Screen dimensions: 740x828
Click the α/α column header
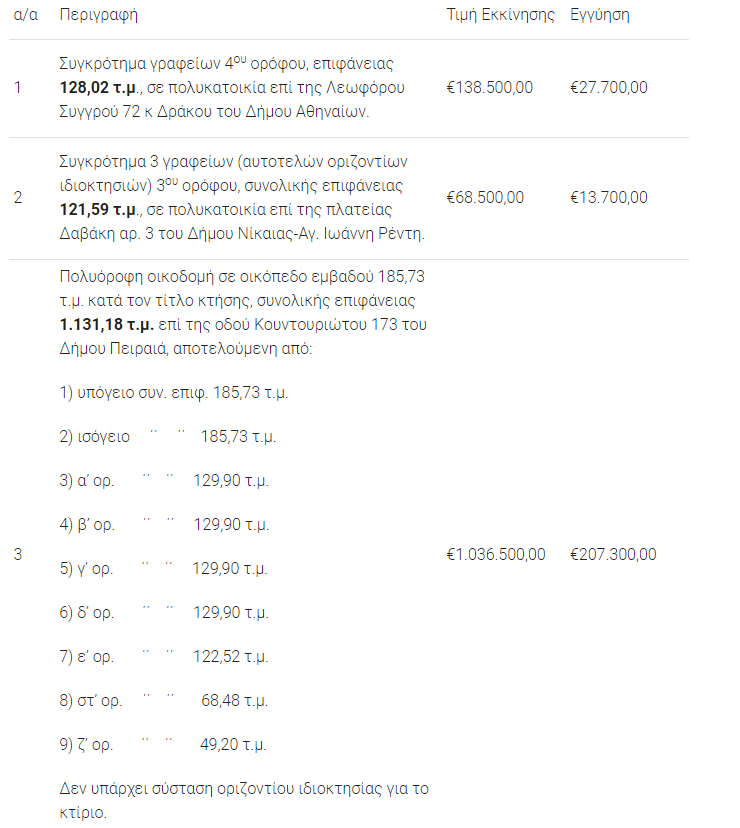[26, 16]
